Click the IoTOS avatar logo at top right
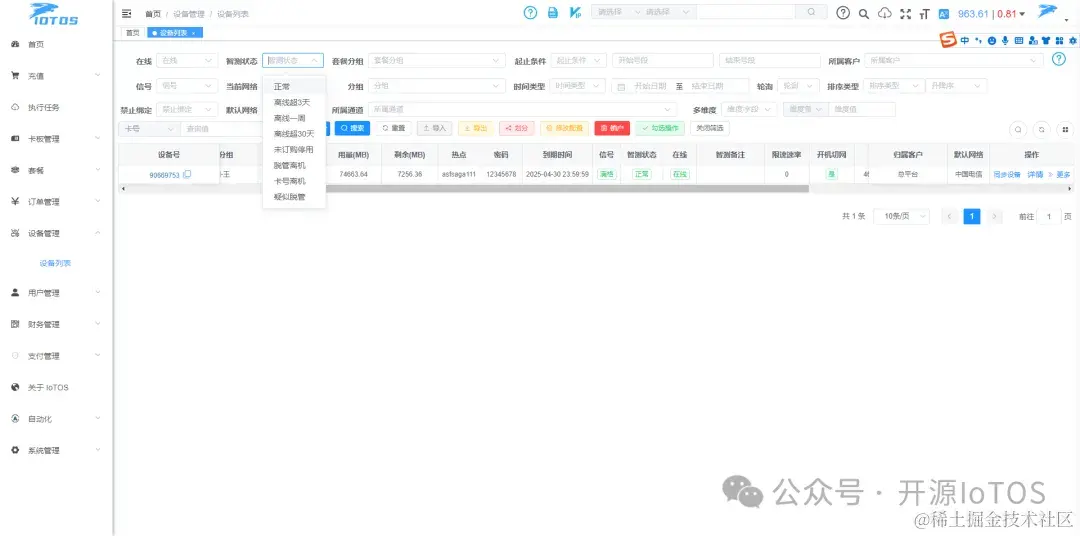This screenshot has width=1080, height=536. pos(1048,12)
